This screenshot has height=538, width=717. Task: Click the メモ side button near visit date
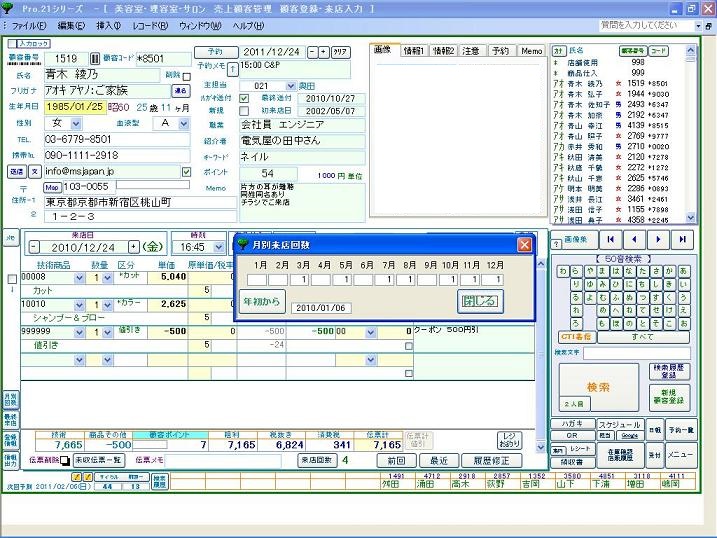tap(10, 237)
